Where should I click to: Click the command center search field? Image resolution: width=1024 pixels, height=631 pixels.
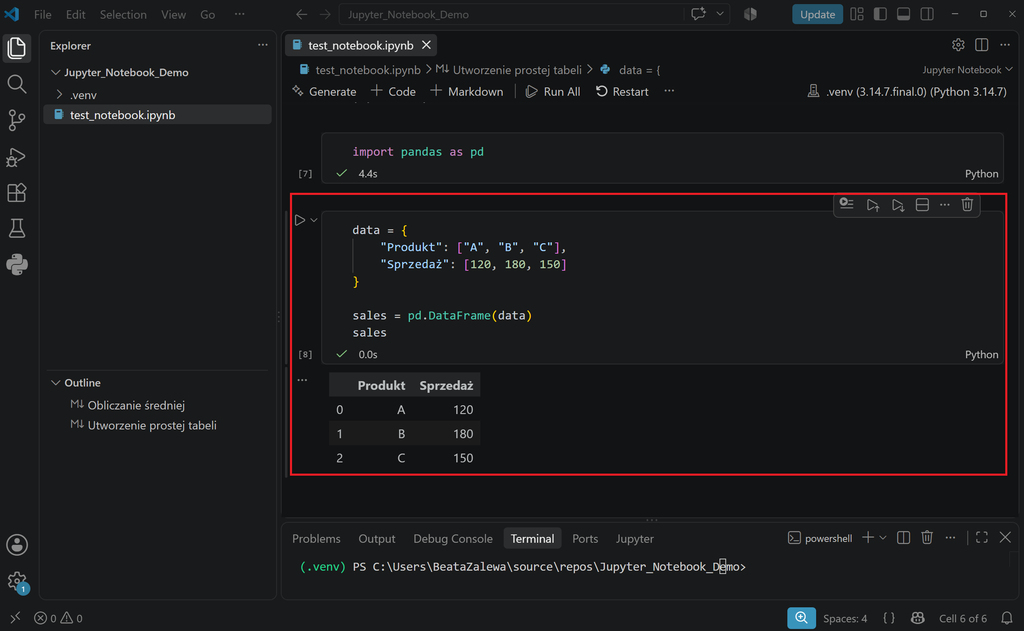point(513,14)
